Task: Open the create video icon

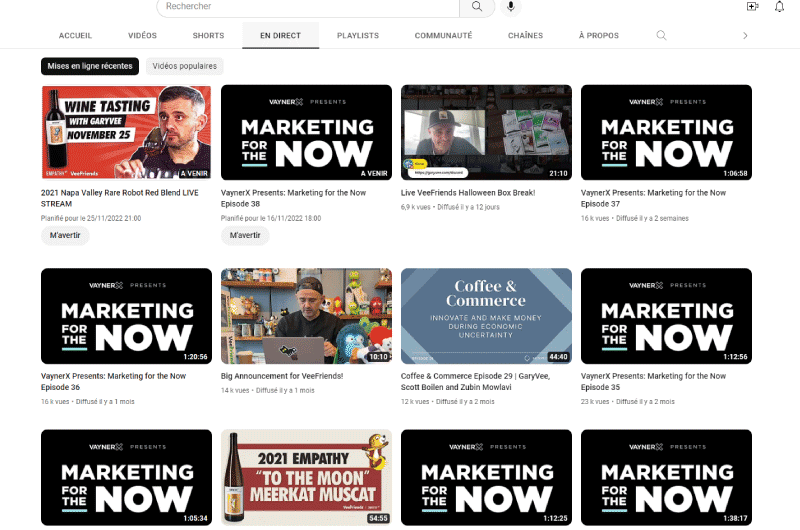Action: point(752,7)
